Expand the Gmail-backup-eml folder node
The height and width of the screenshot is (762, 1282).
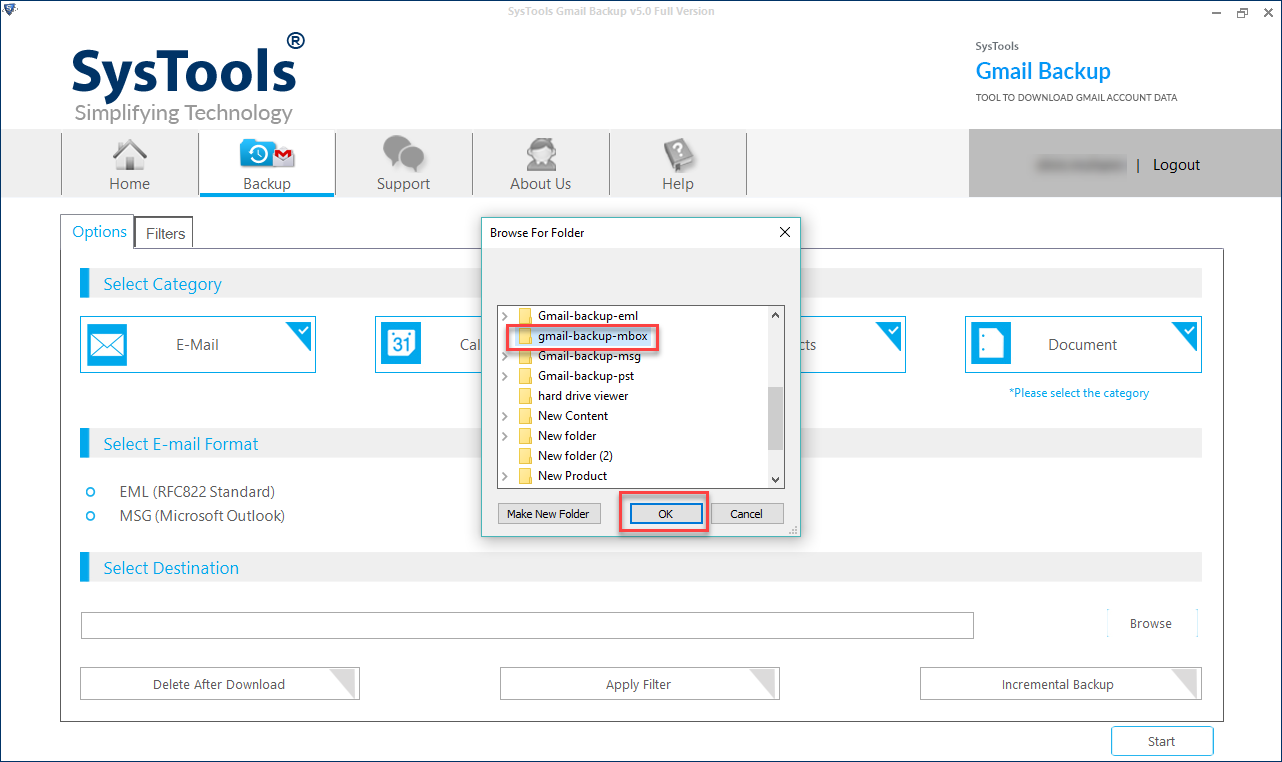505,316
